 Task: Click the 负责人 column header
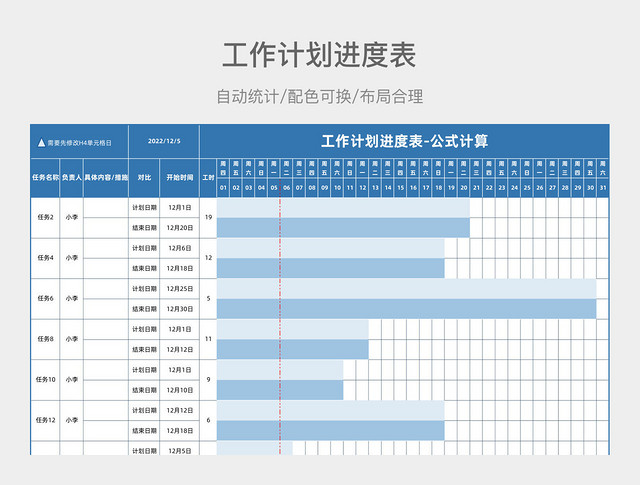71,178
